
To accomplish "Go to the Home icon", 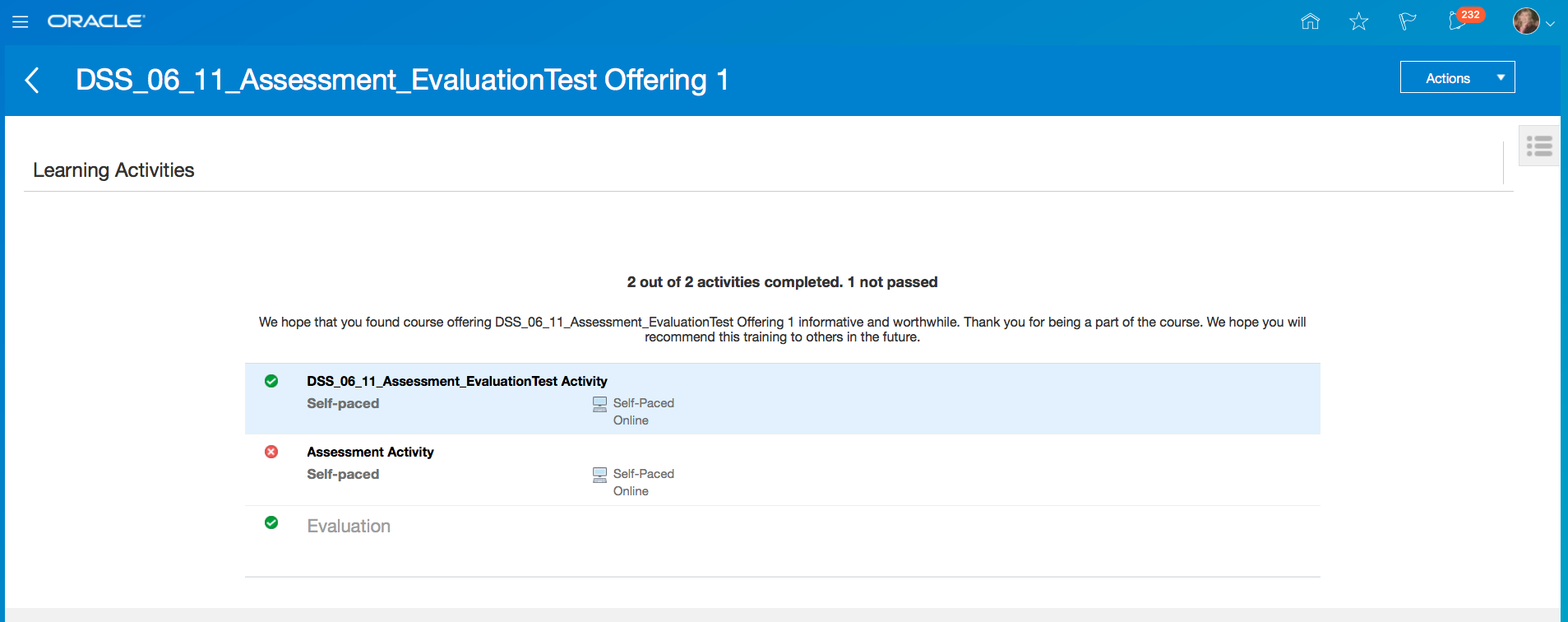I will point(1310,21).
